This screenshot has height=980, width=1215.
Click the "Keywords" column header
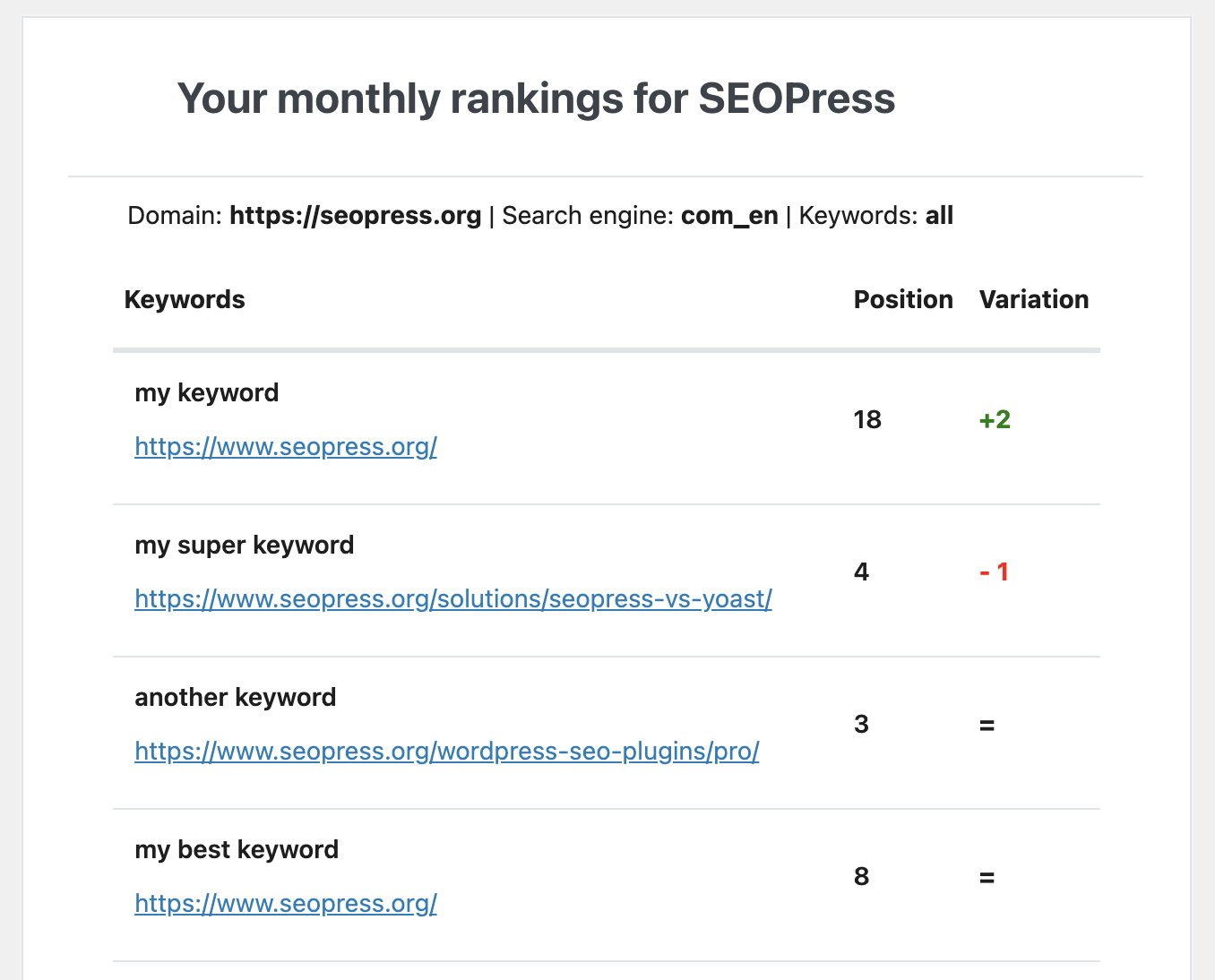pos(185,299)
